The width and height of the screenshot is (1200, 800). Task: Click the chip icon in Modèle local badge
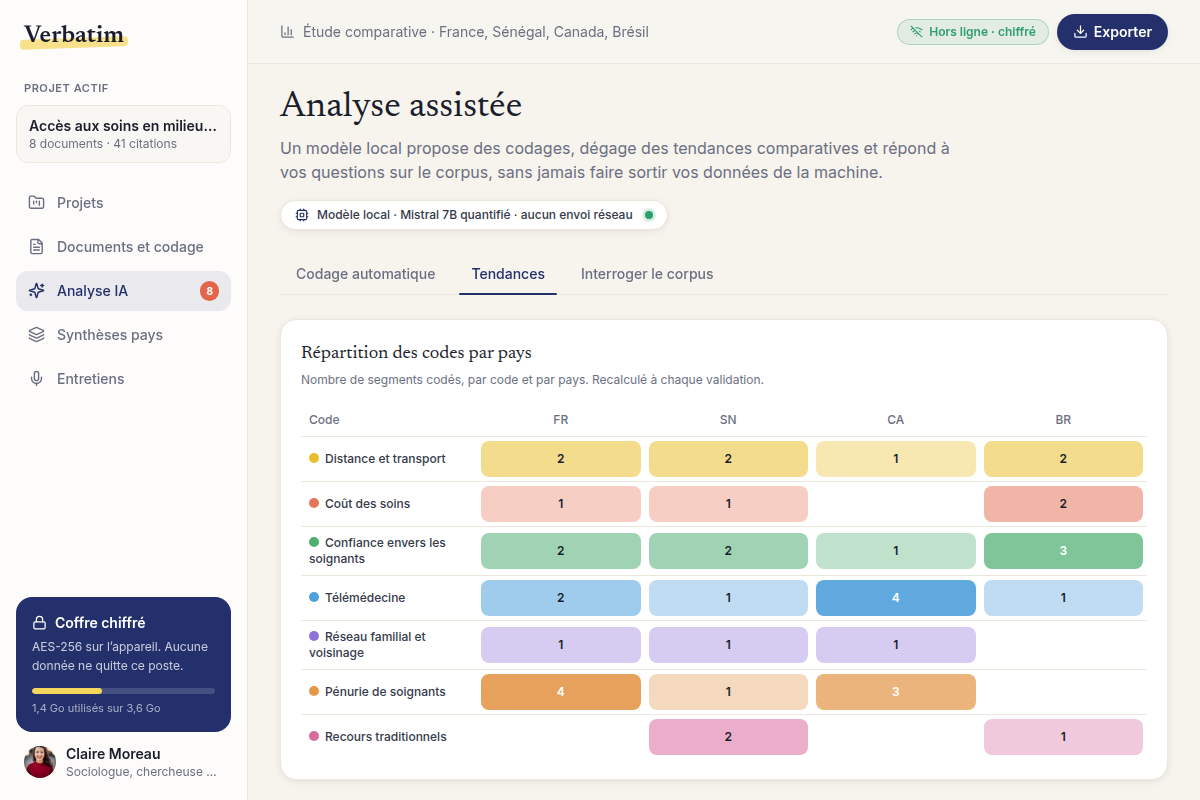pos(302,215)
